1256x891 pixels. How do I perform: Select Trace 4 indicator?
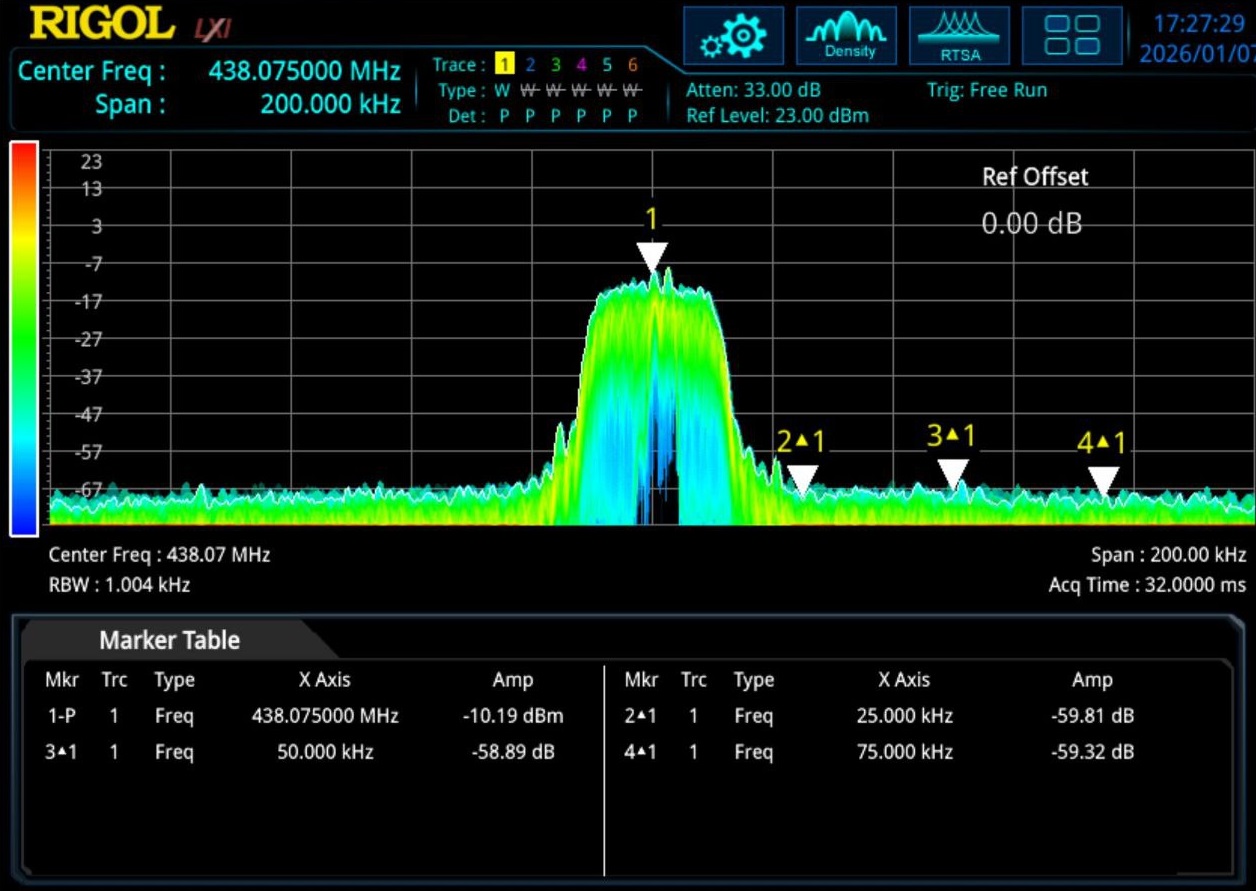point(581,66)
